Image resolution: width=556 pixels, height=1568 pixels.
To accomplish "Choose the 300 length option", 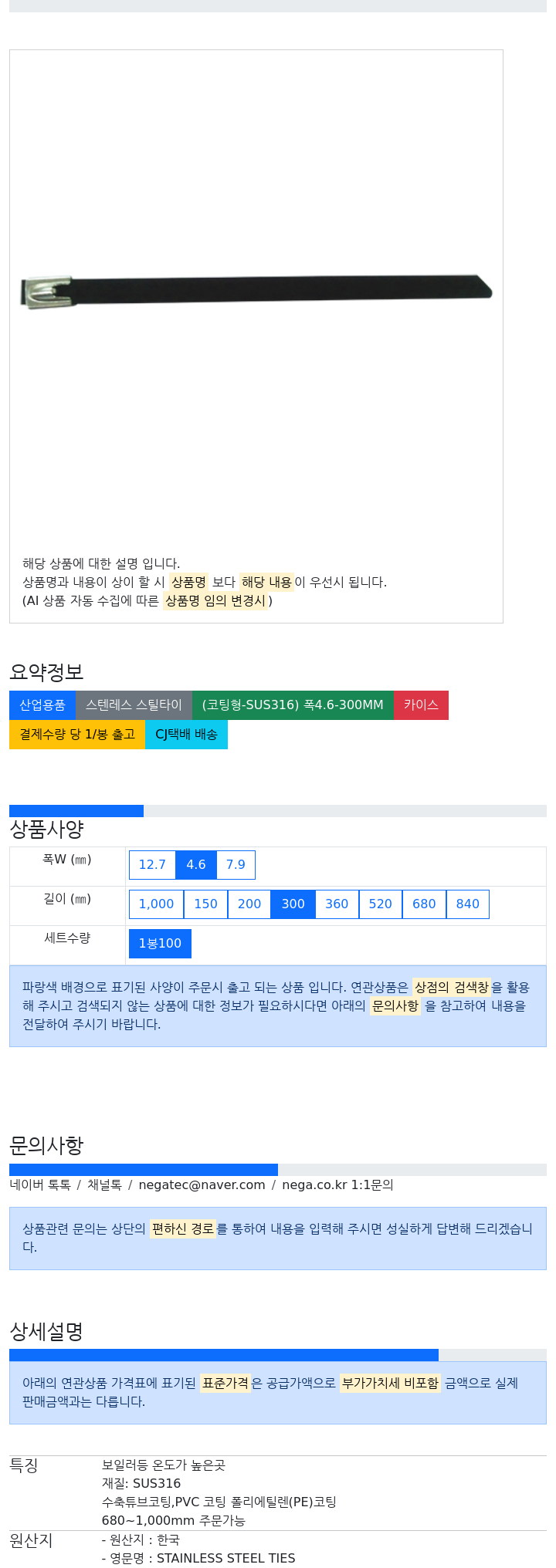I will click(293, 904).
